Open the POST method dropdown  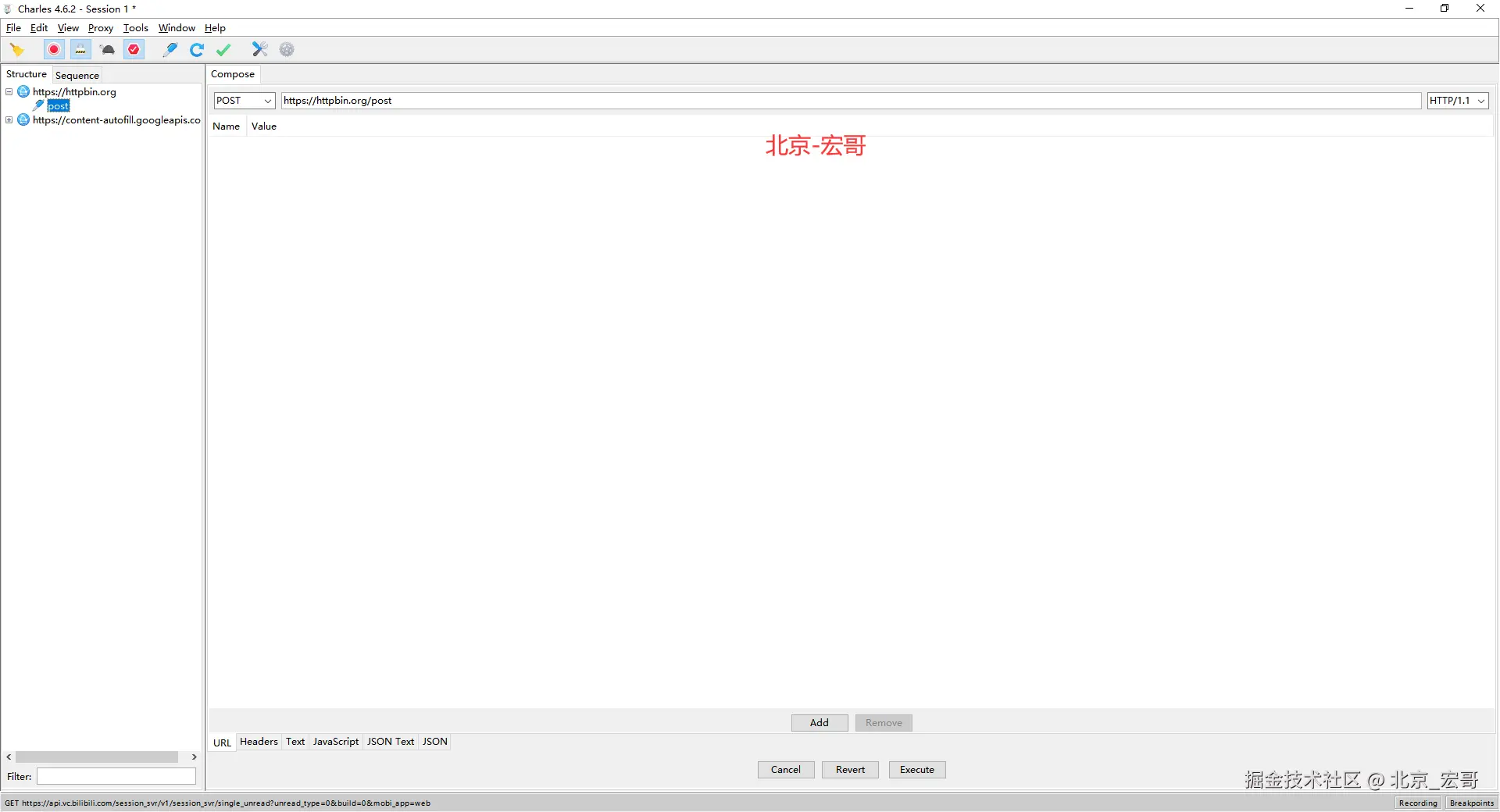point(245,101)
